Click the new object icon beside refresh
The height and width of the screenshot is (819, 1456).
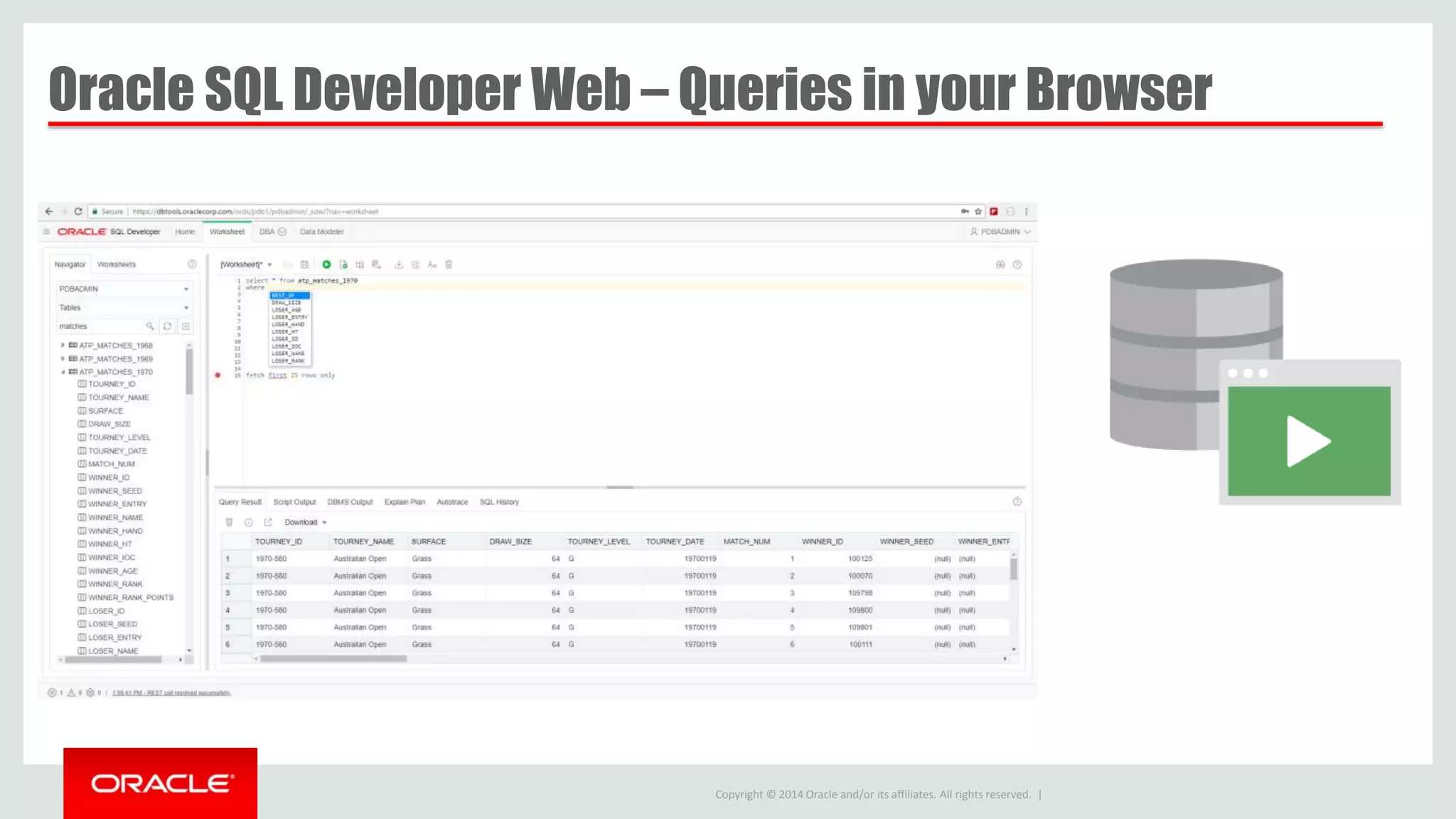click(x=186, y=326)
